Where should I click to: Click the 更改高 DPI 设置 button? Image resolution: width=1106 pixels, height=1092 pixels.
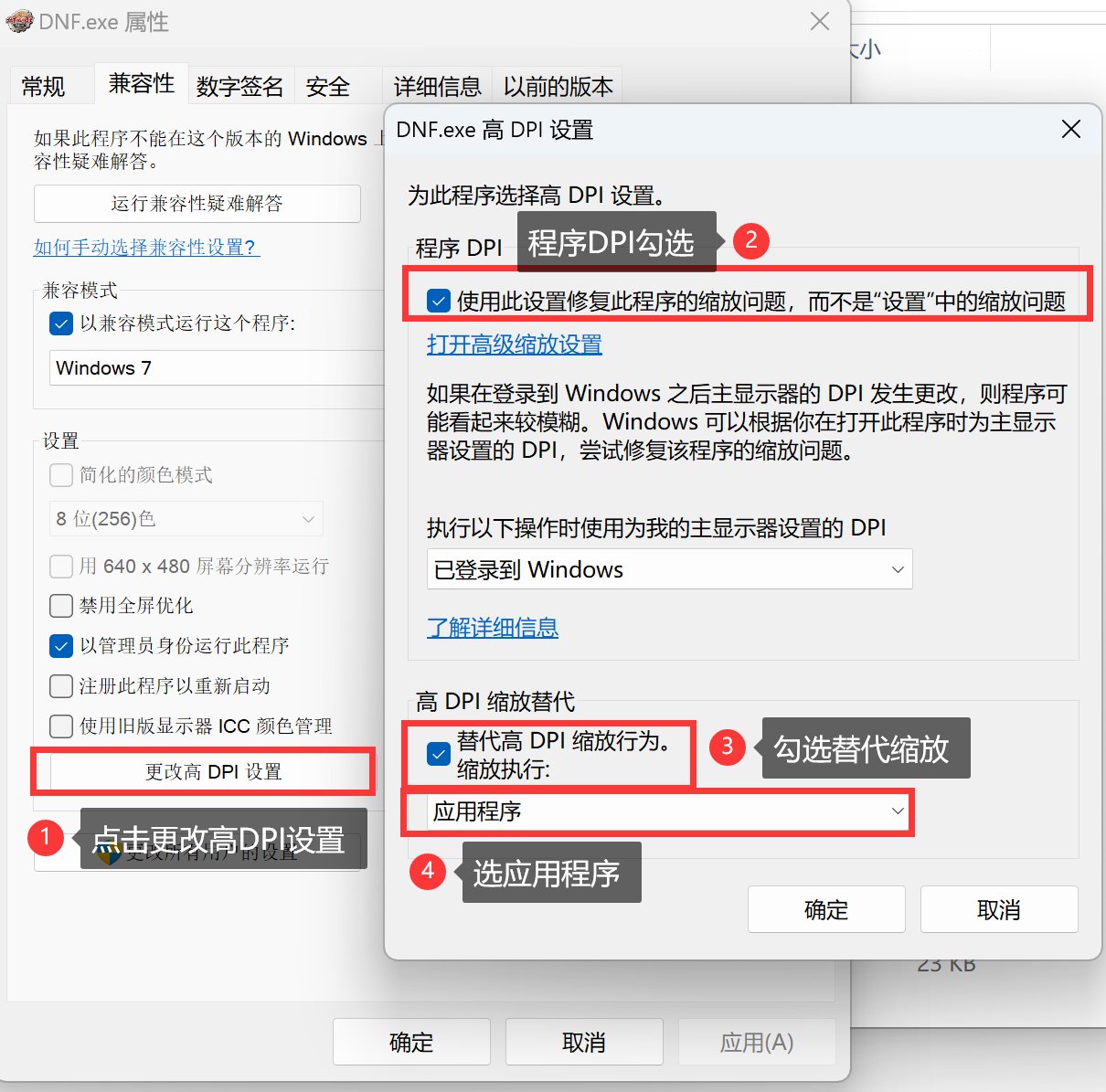click(213, 772)
